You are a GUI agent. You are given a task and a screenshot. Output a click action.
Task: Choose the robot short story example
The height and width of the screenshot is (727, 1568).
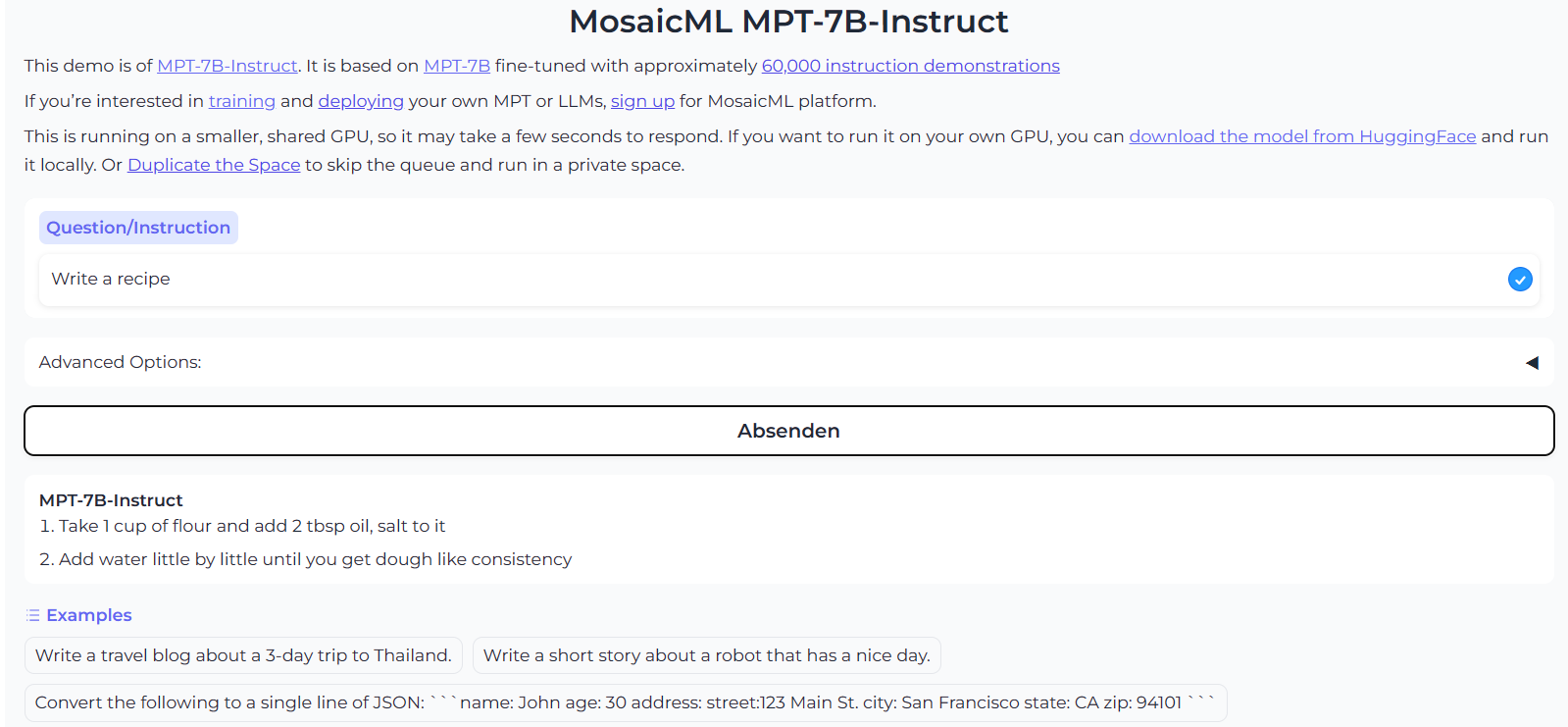[706, 655]
